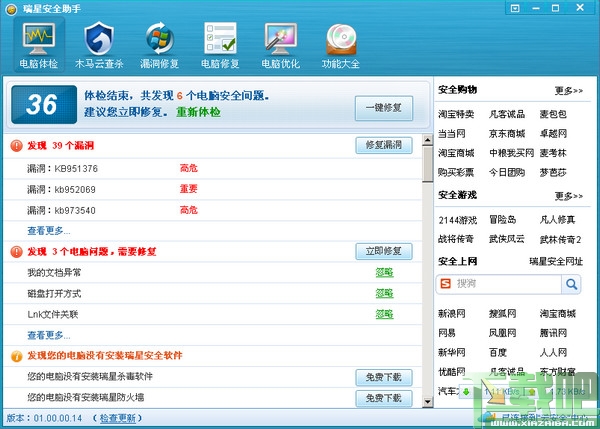This screenshot has width=600, height=429.
Task: Open the 新浪网 link
Action: [x=452, y=314]
